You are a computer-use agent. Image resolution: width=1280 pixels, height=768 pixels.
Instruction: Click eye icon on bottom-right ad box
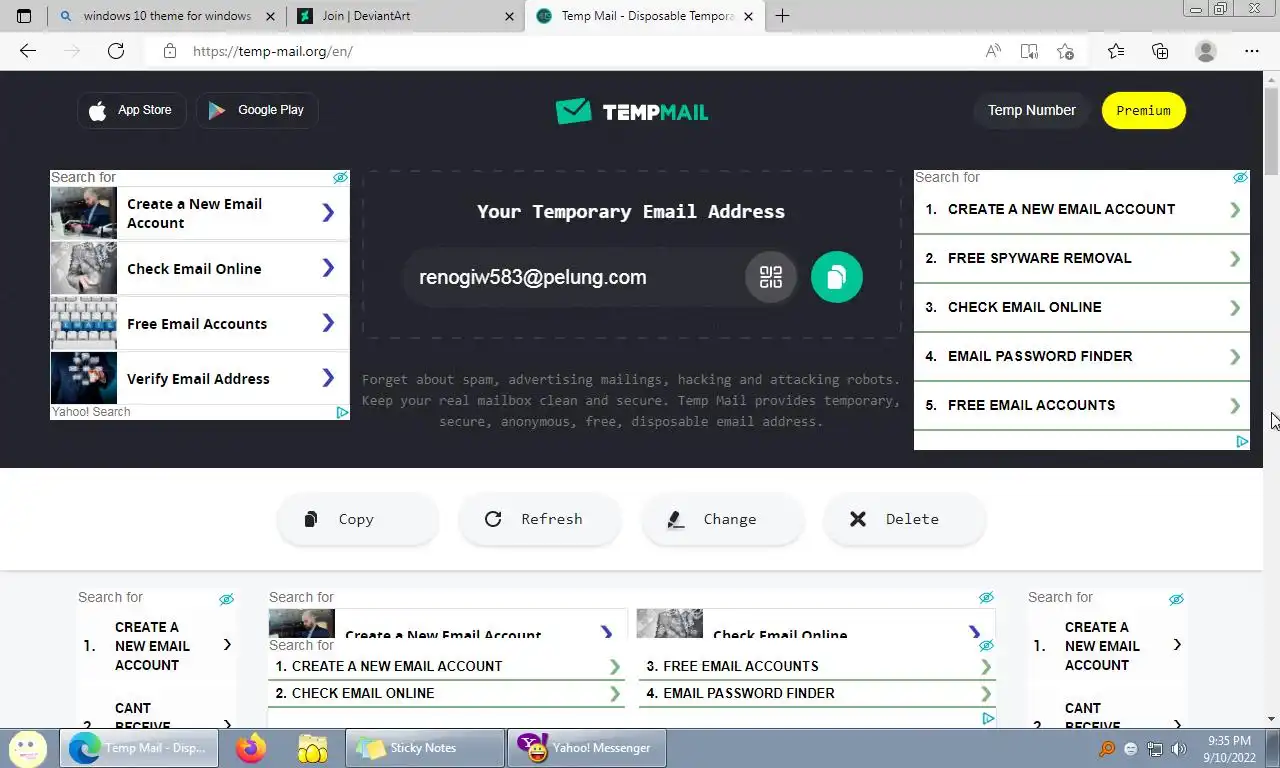point(1176,599)
